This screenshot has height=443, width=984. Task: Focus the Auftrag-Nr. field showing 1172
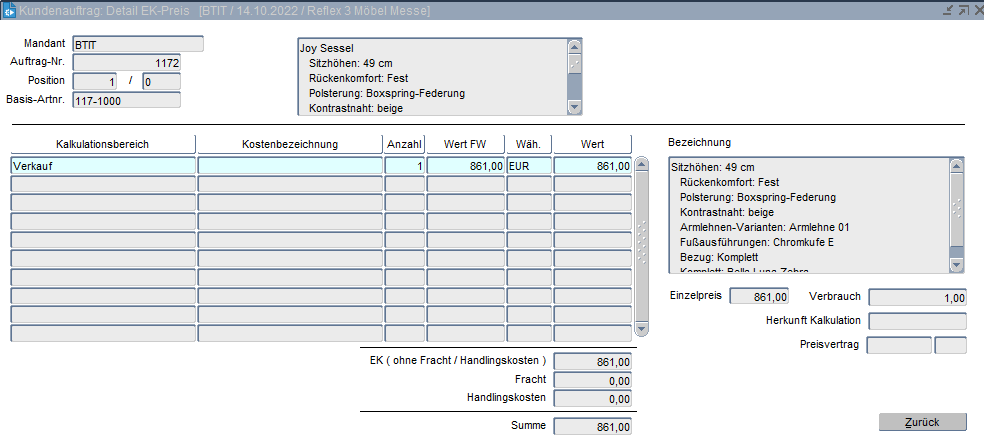[x=126, y=62]
